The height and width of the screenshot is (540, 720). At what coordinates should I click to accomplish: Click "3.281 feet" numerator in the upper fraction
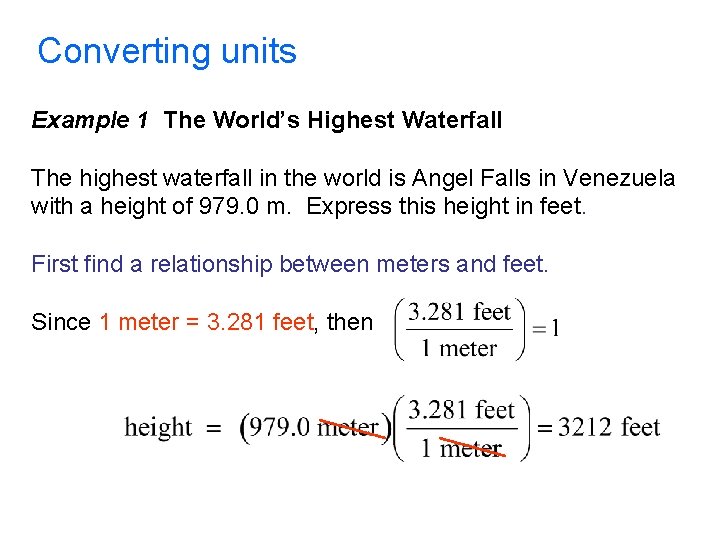point(459,312)
